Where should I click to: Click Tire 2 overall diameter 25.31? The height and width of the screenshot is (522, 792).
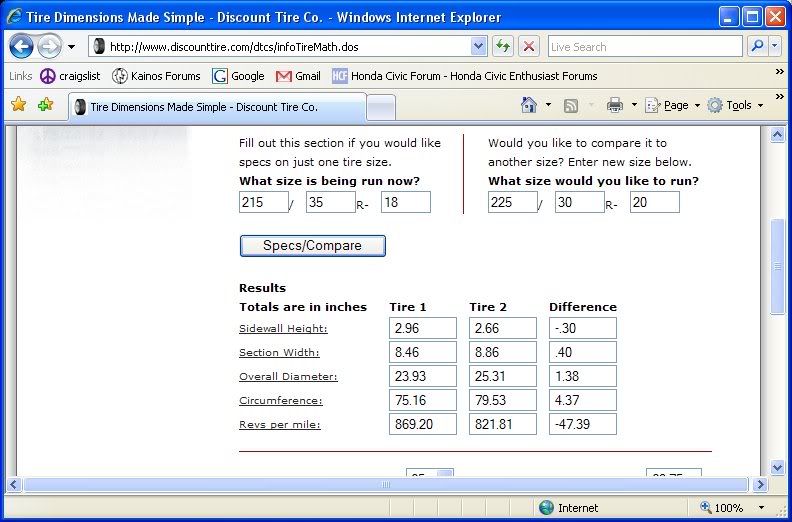tap(503, 376)
